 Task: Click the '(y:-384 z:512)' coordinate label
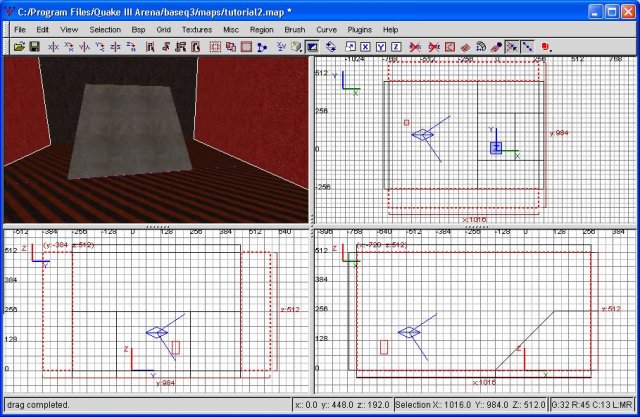coord(69,245)
